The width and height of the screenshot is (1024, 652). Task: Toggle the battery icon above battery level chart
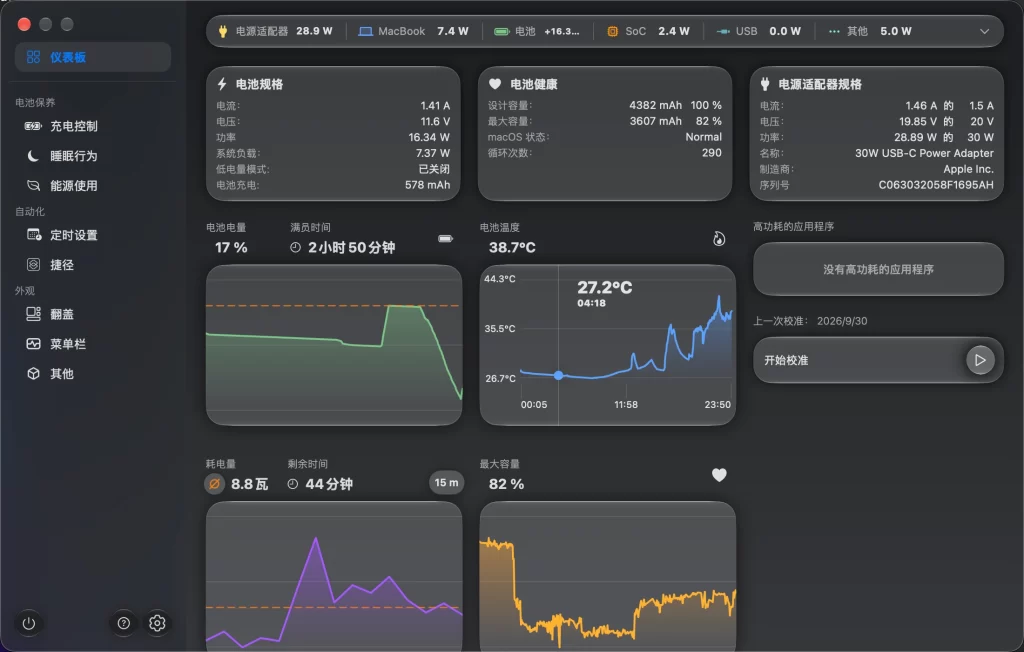445,239
